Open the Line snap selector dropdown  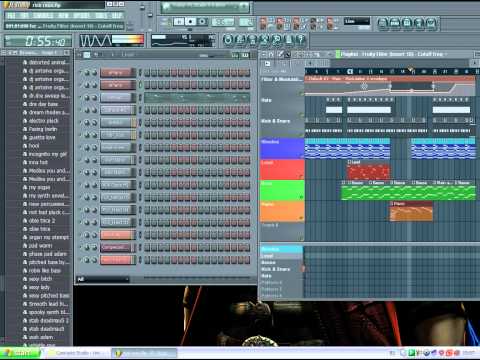pyautogui.click(x=357, y=21)
